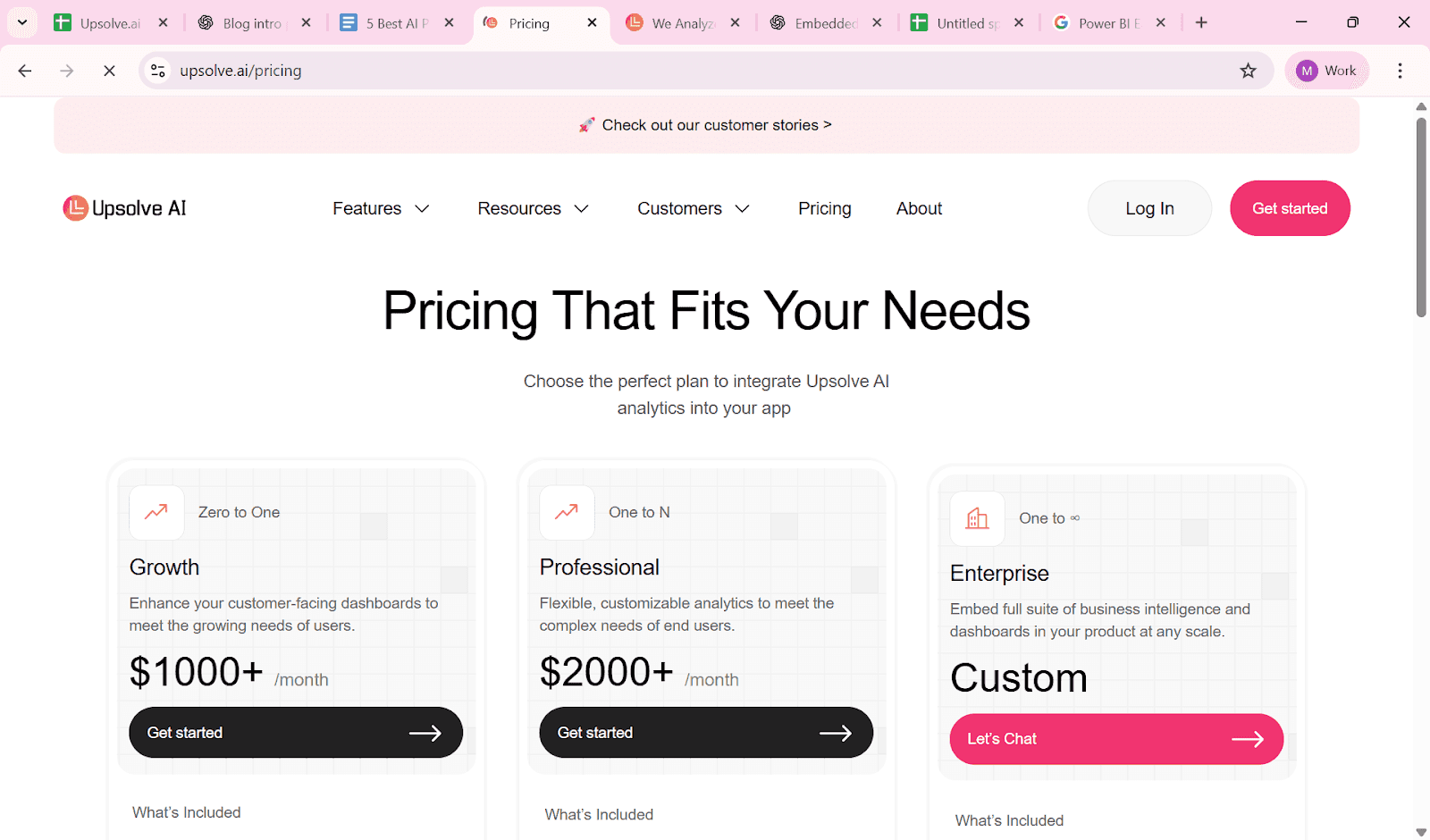Click the Upsolve AI logo
The image size is (1430, 840).
point(123,207)
